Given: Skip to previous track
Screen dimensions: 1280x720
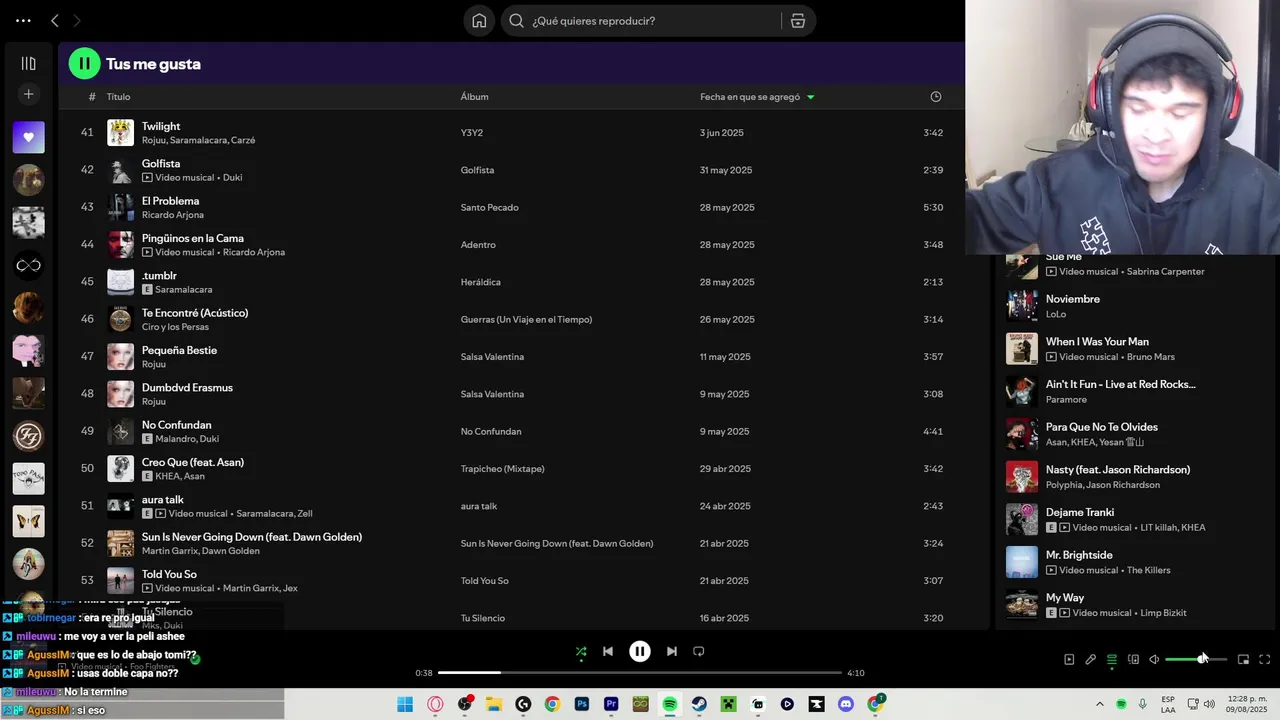Looking at the screenshot, I should tap(608, 651).
